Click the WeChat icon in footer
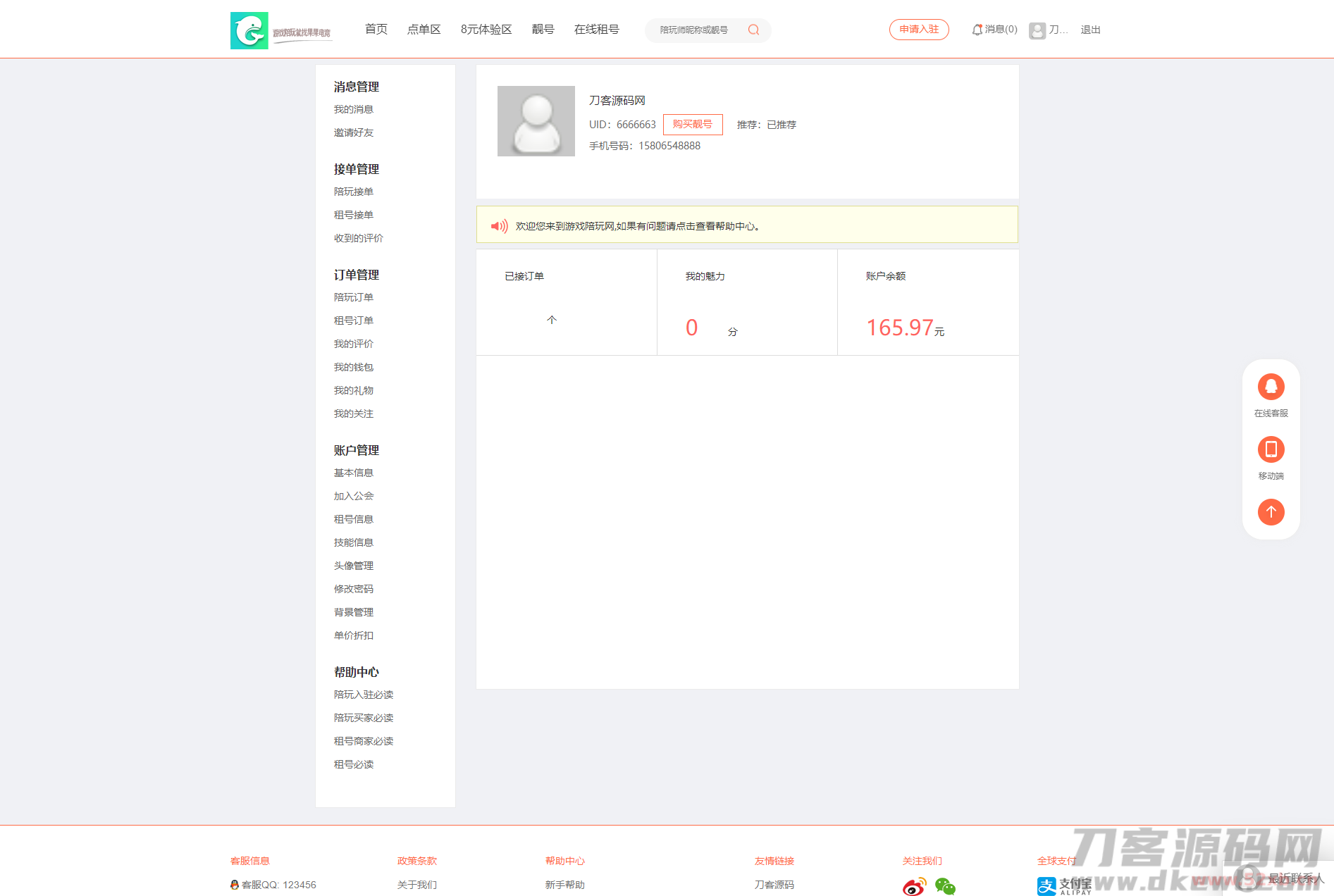The image size is (1334, 896). 945,886
